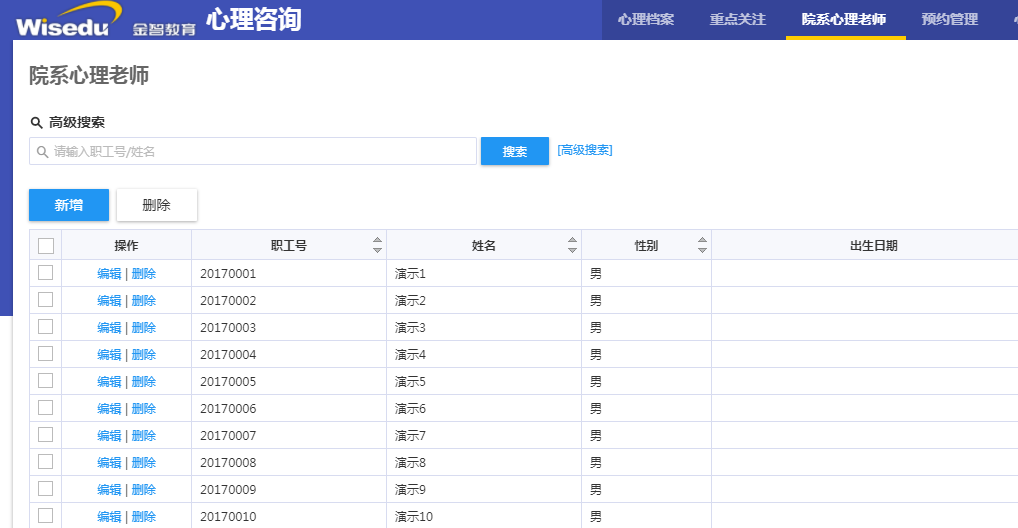The width and height of the screenshot is (1018, 528).
Task: Sort by 职工号 column arrows
Action: (x=377, y=245)
